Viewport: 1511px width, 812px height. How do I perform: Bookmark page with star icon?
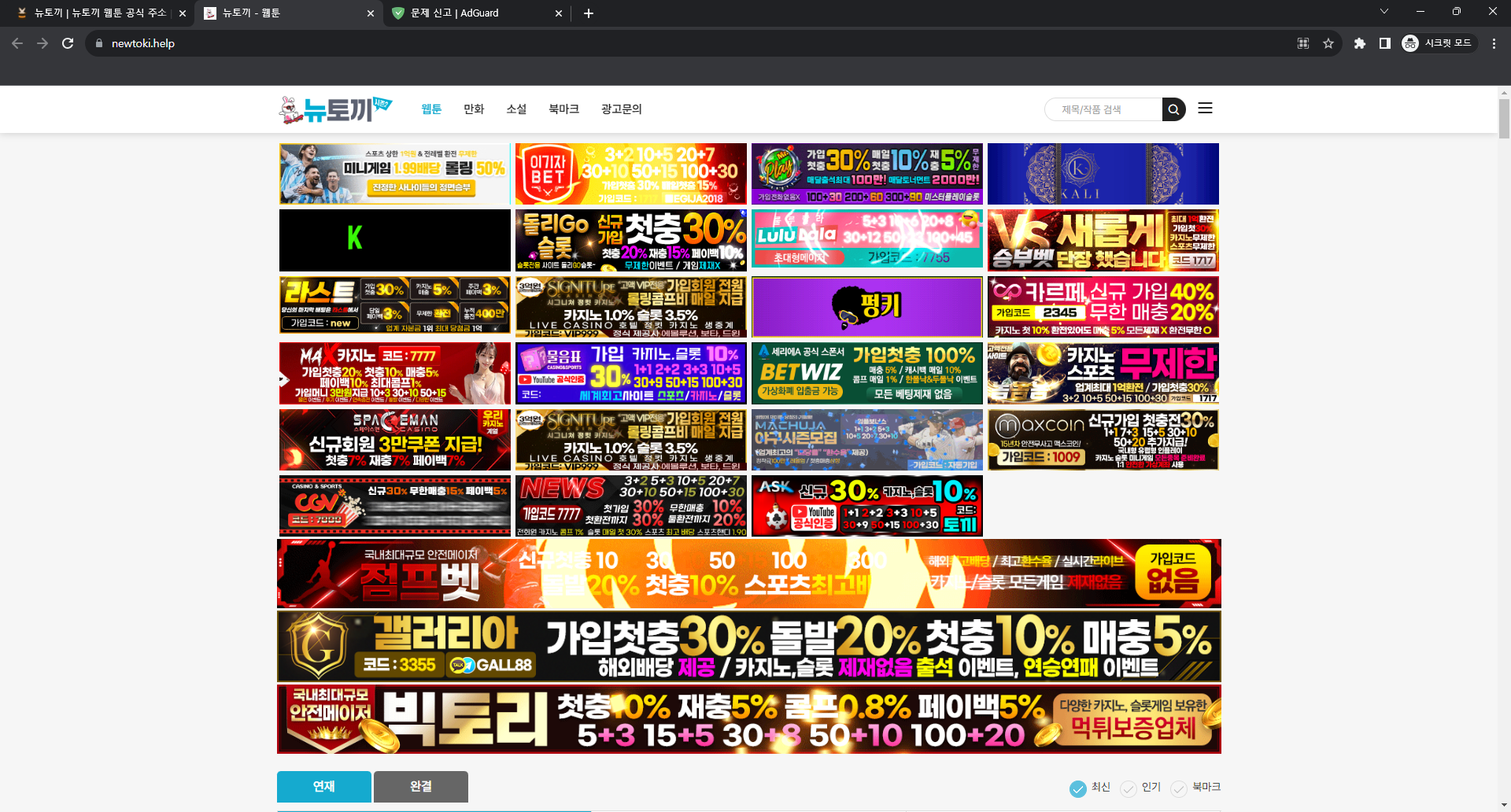pyautogui.click(x=1328, y=43)
